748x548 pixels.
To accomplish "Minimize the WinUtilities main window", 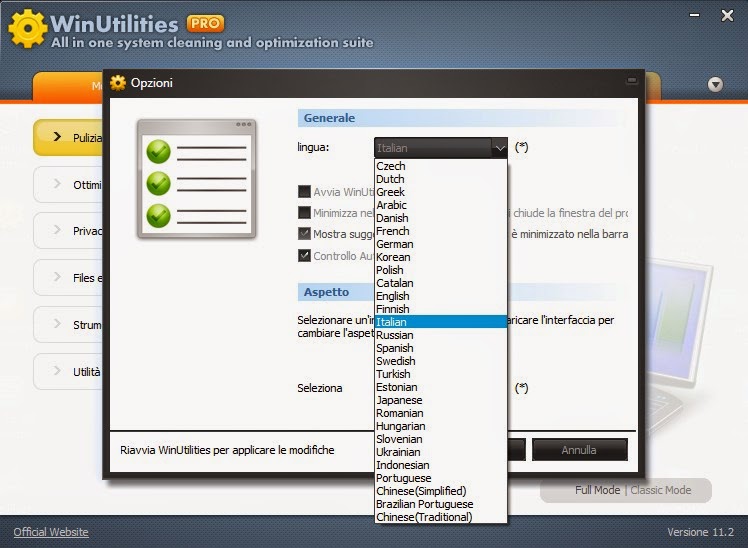I will click(695, 15).
